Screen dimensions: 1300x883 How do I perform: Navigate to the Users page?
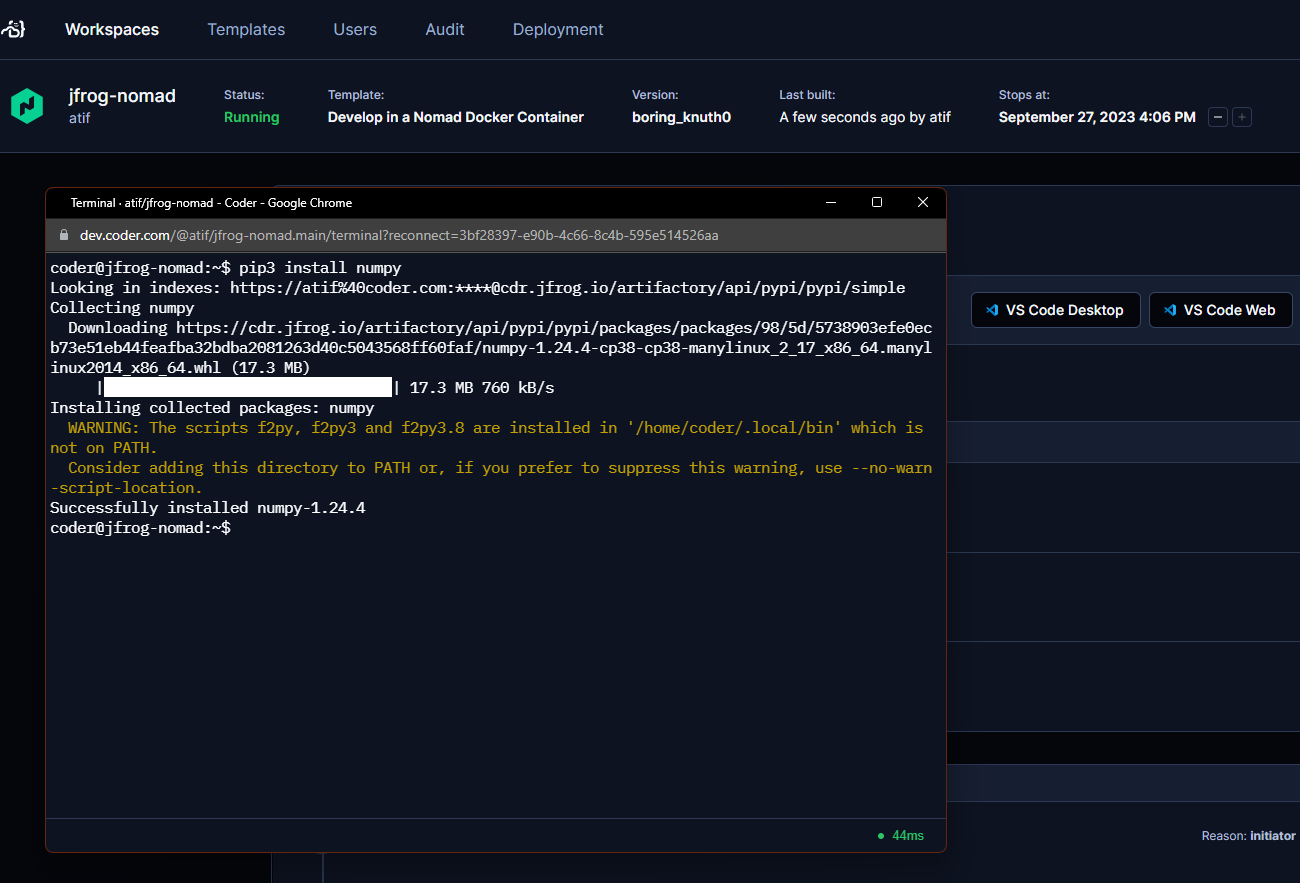click(355, 29)
